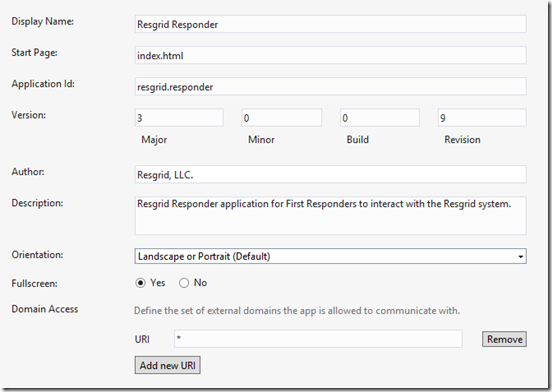Click the Description text area

pos(330,215)
